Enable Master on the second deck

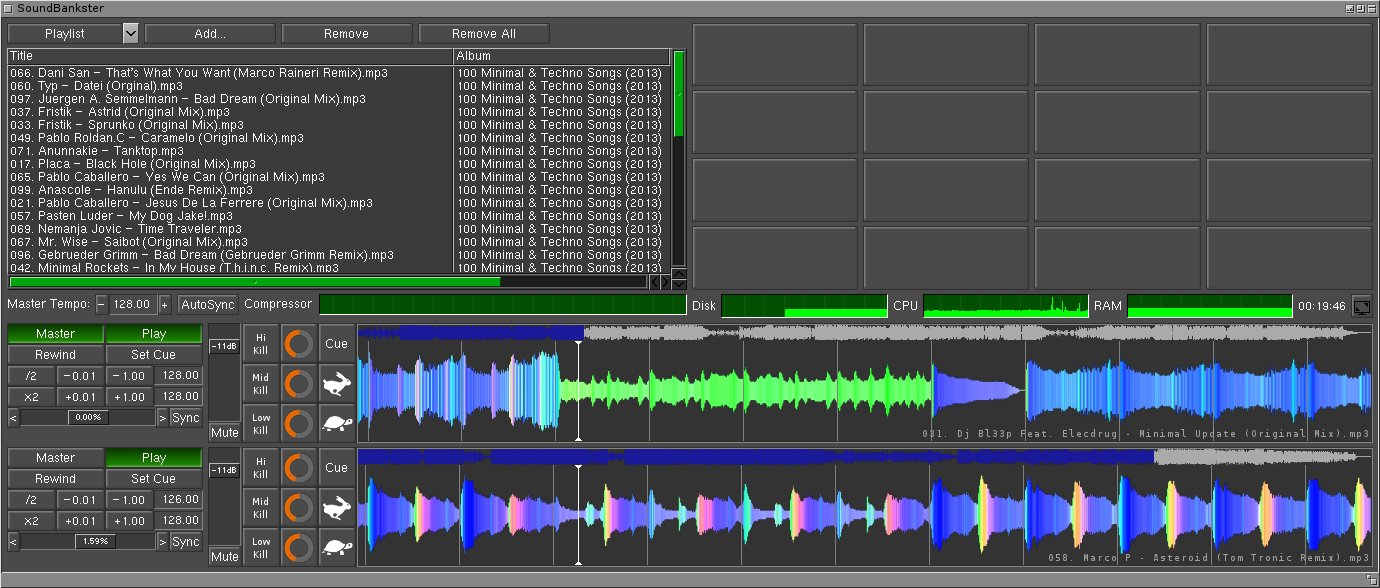55,457
